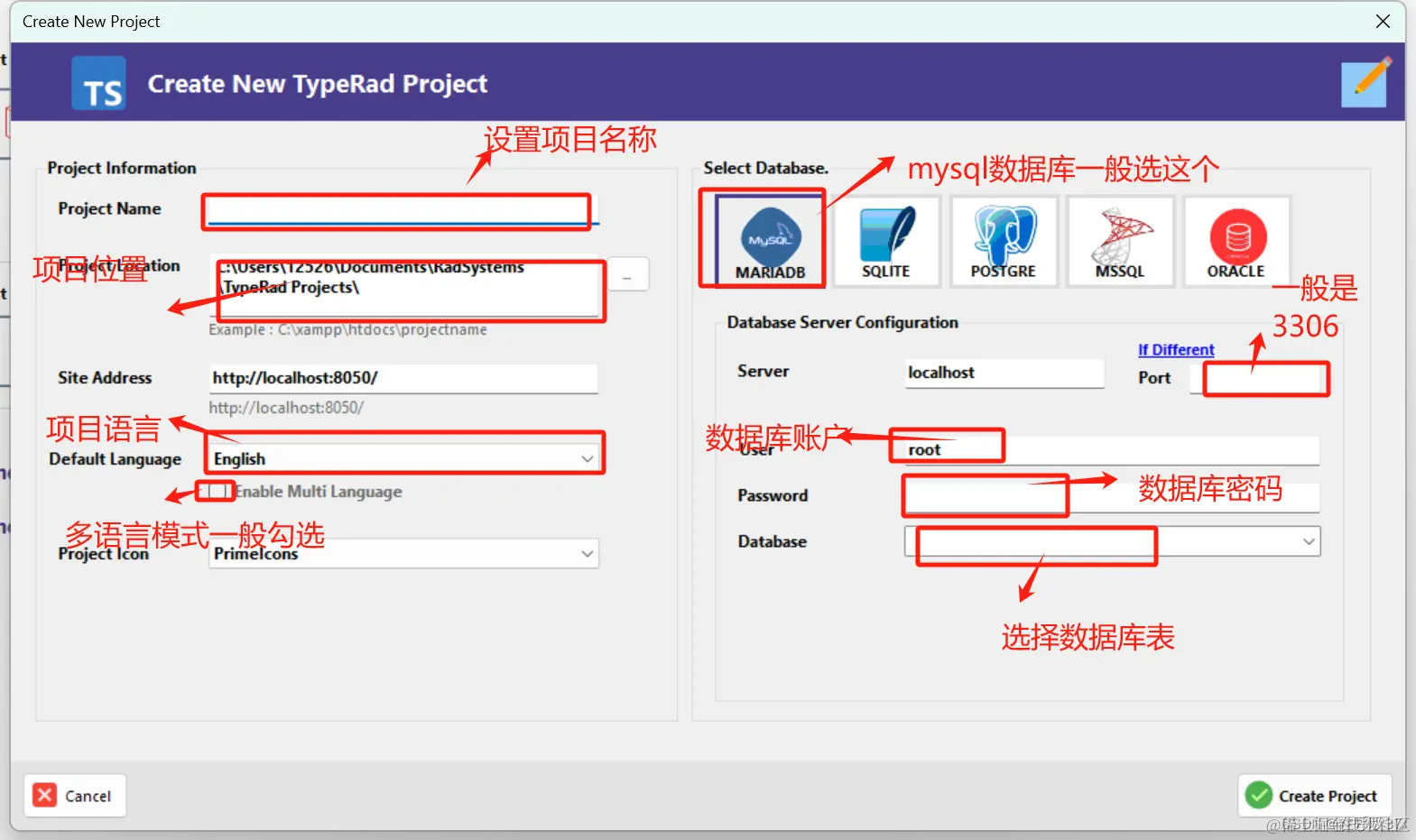Focus the Project Name input field

[x=403, y=211]
